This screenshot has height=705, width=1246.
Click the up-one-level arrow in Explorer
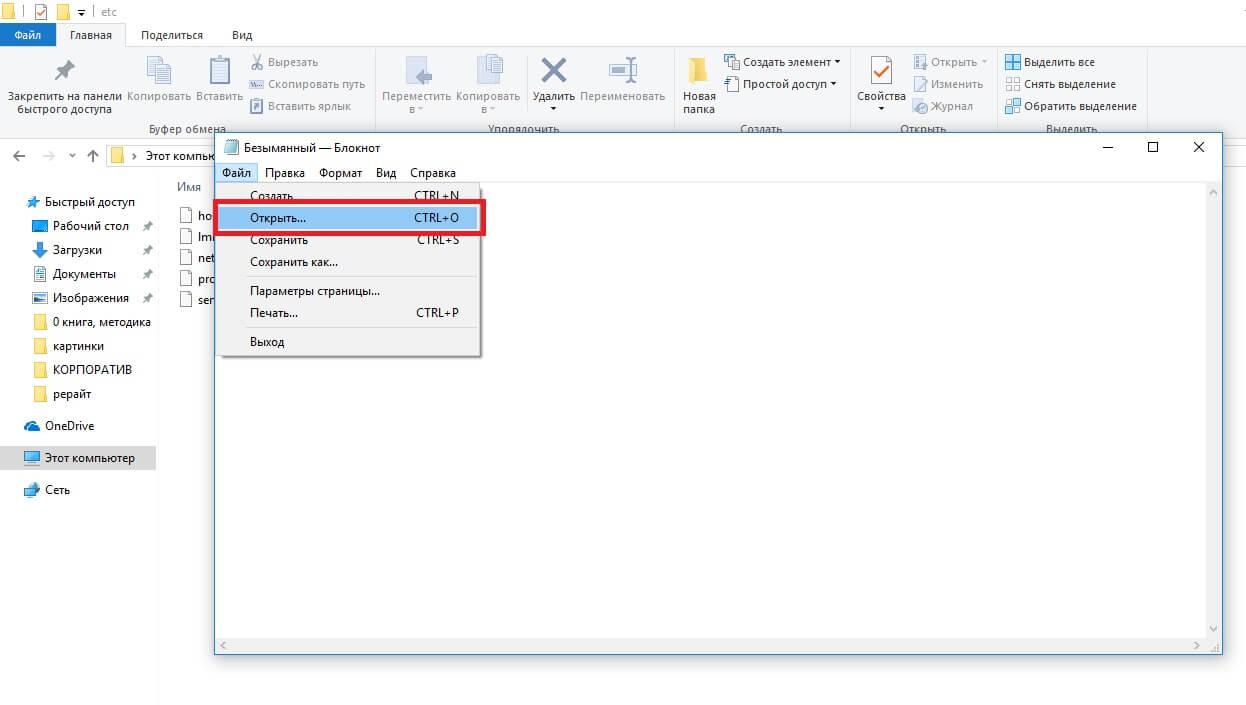(x=93, y=156)
